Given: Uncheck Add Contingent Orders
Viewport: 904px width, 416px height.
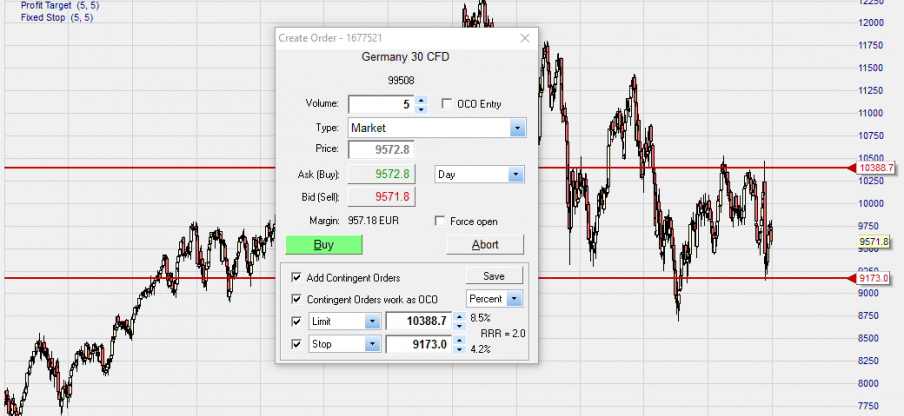Looking at the screenshot, I should pos(296,278).
